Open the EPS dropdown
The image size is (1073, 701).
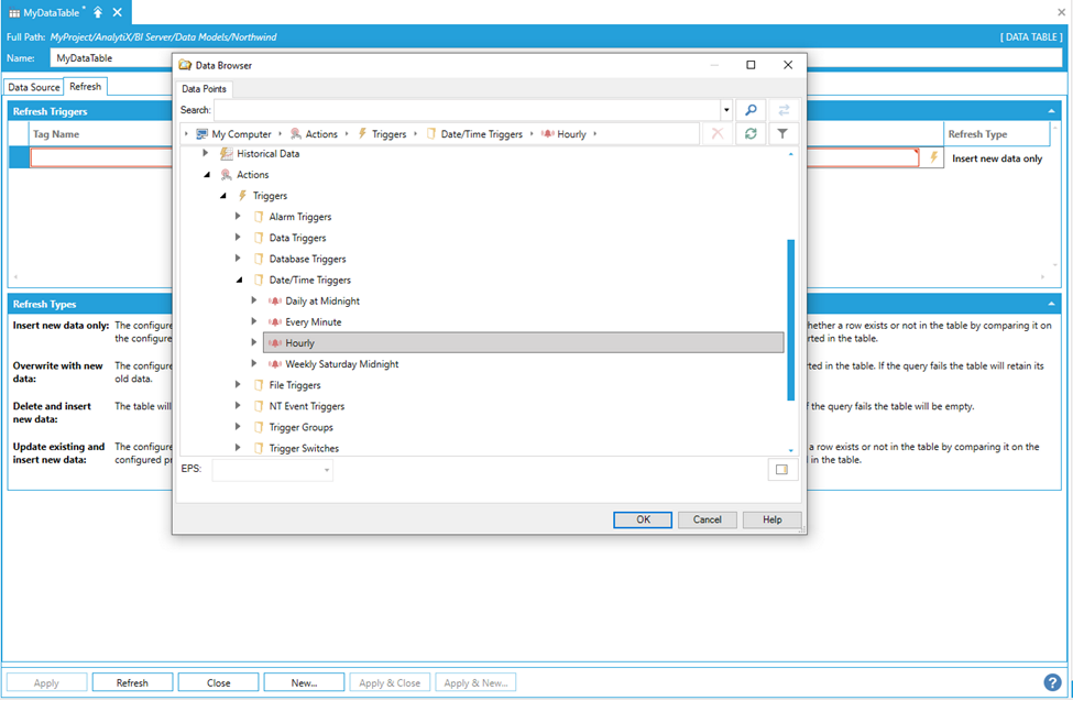pyautogui.click(x=326, y=470)
